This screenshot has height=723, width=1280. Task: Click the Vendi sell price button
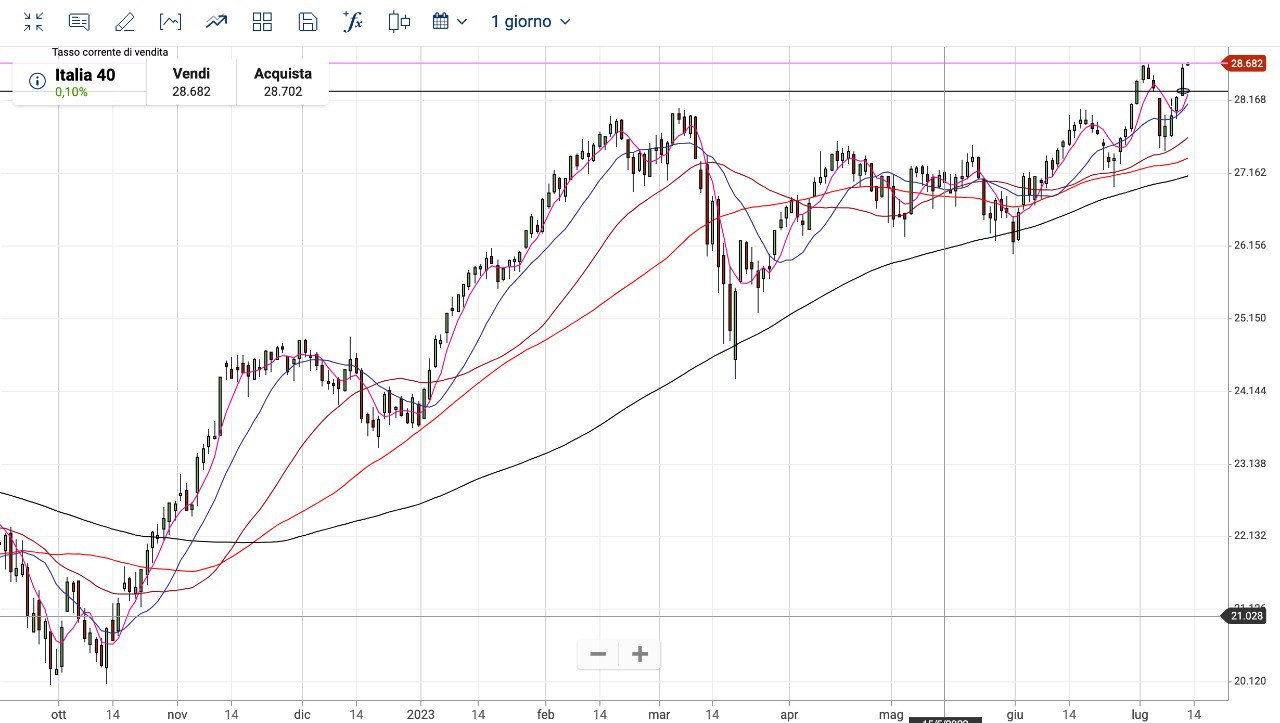(x=191, y=82)
